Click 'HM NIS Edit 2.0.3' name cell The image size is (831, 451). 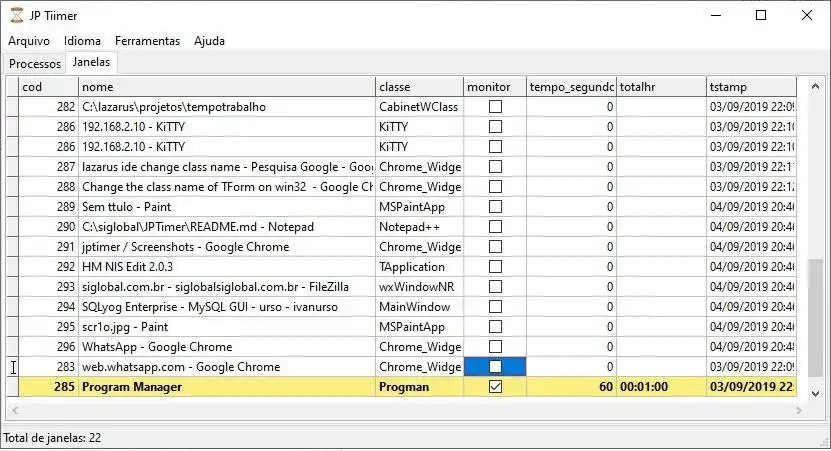pyautogui.click(x=227, y=267)
